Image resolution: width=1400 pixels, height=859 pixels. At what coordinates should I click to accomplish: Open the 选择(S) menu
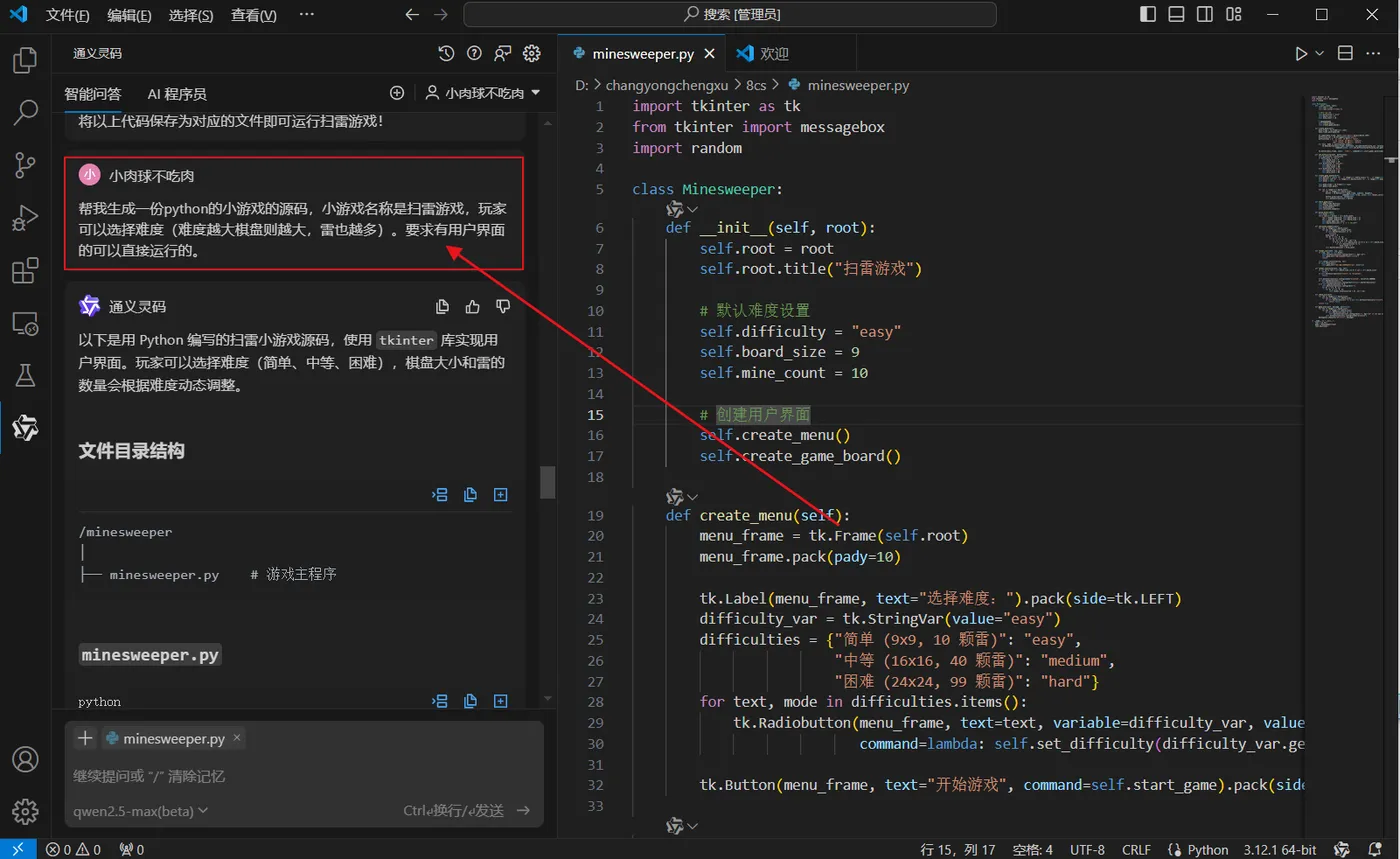click(191, 15)
